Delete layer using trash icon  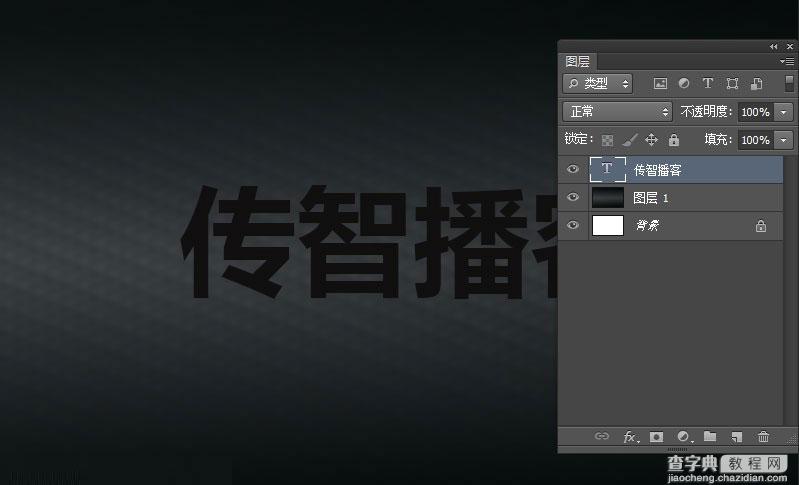point(763,437)
